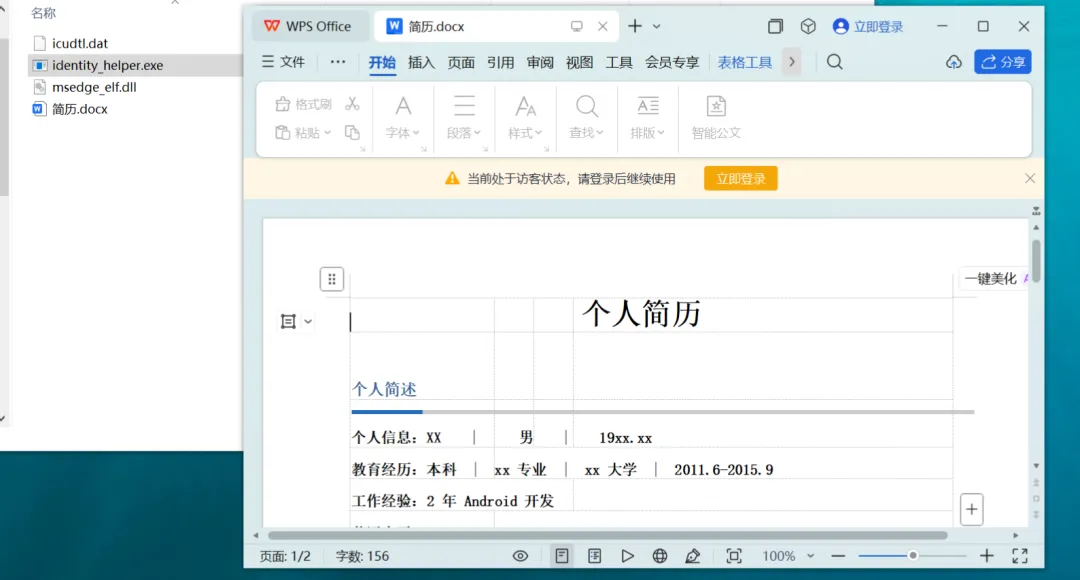Select identity_helper.exe in file explorer
This screenshot has height=580, width=1080.
click(x=107, y=65)
